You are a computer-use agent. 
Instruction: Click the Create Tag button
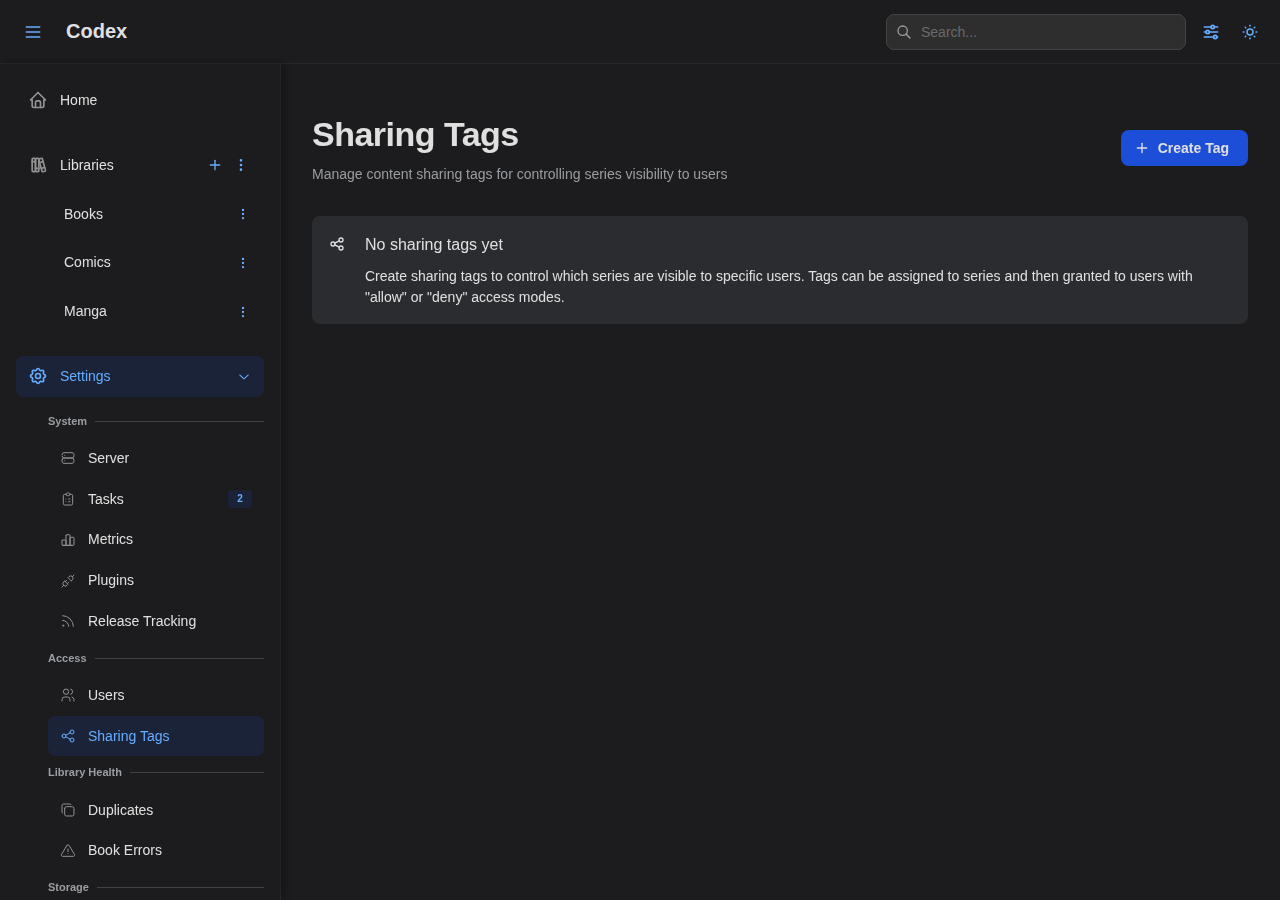click(1184, 148)
